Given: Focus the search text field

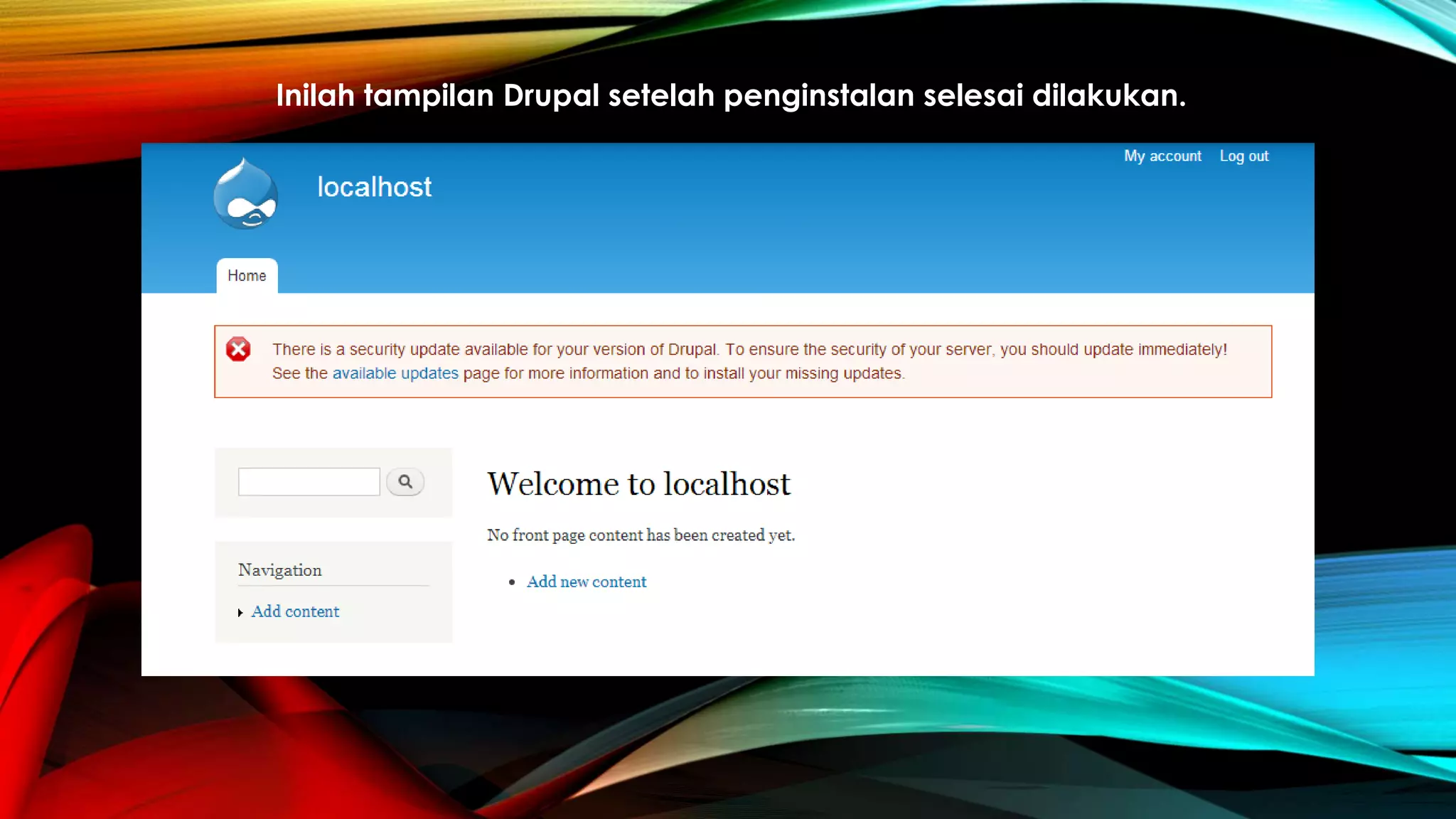Looking at the screenshot, I should pyautogui.click(x=309, y=482).
